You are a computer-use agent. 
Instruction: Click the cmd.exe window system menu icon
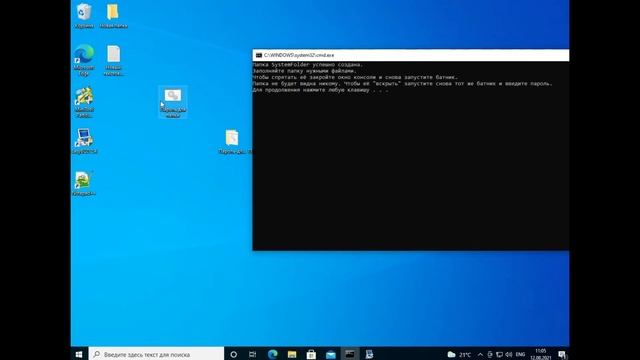pyautogui.click(x=258, y=55)
